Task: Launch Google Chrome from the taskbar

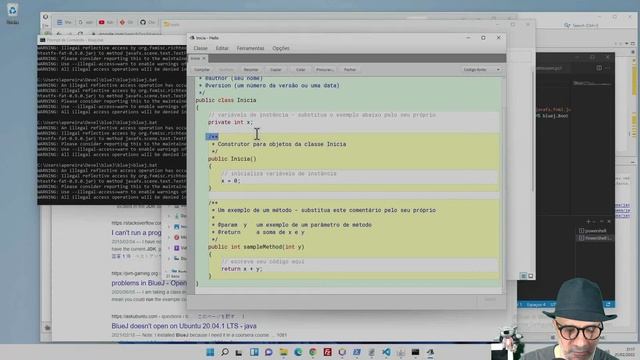Action: click(x=313, y=352)
